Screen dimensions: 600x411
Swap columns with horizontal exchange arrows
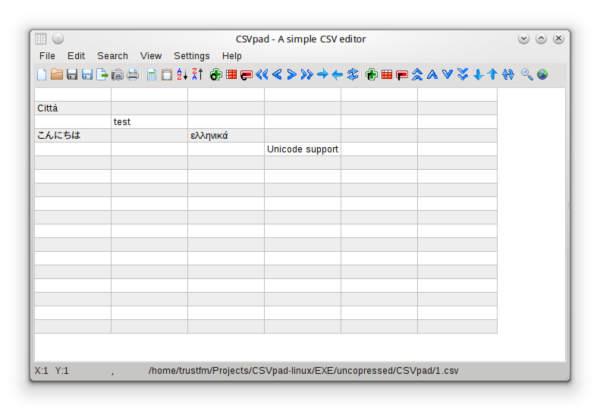(352, 74)
